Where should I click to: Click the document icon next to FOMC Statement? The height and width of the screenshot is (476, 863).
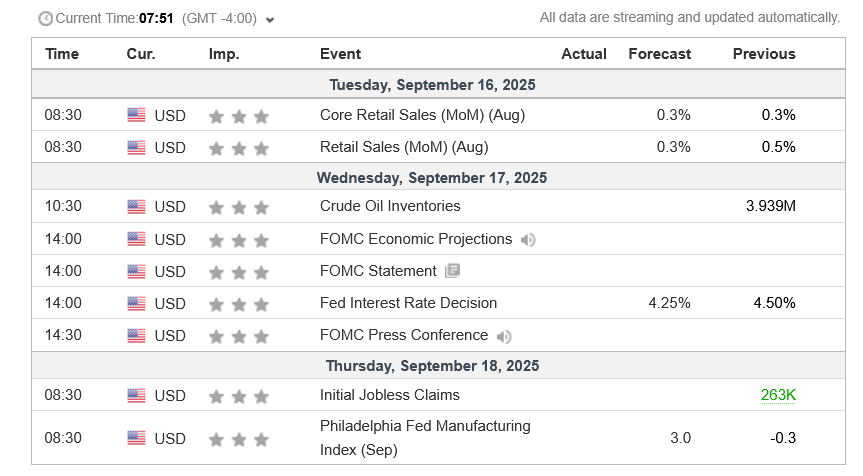[452, 271]
